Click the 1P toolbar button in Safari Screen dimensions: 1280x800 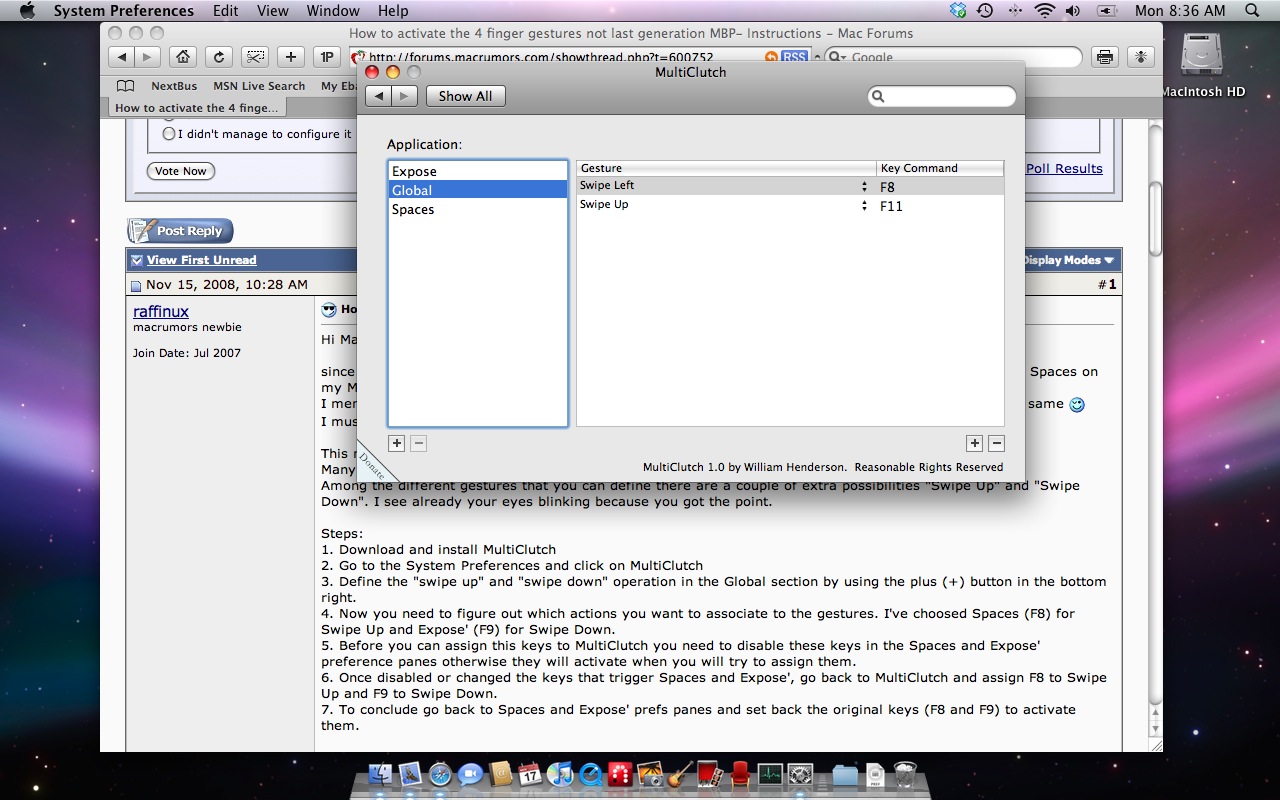click(x=326, y=57)
